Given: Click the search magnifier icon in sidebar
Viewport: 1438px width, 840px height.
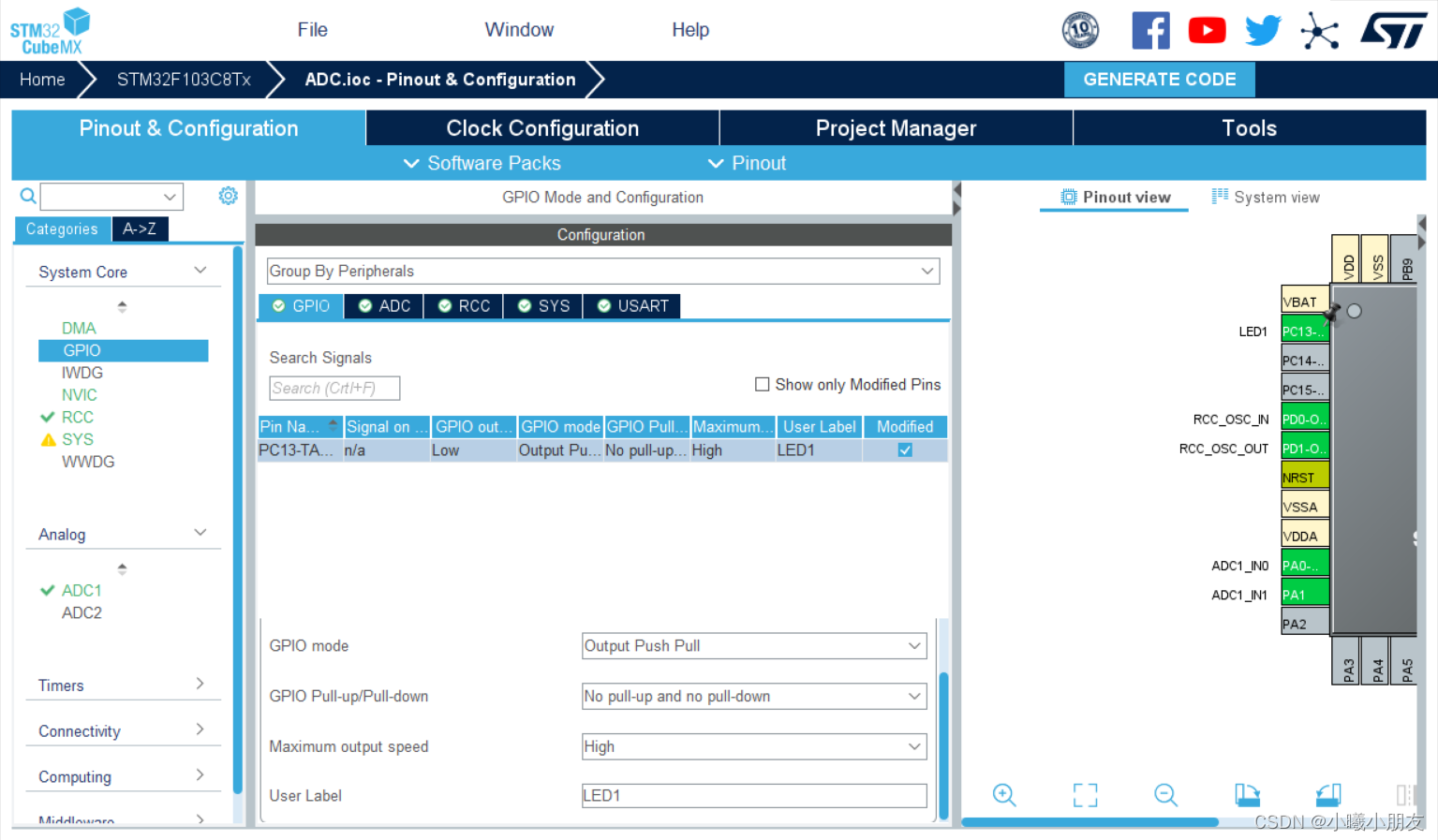Looking at the screenshot, I should [28, 196].
